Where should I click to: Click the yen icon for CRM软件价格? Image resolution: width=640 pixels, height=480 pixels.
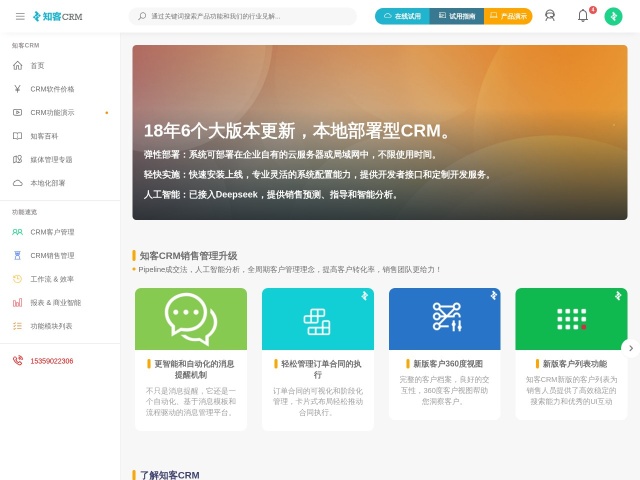[x=18, y=89]
